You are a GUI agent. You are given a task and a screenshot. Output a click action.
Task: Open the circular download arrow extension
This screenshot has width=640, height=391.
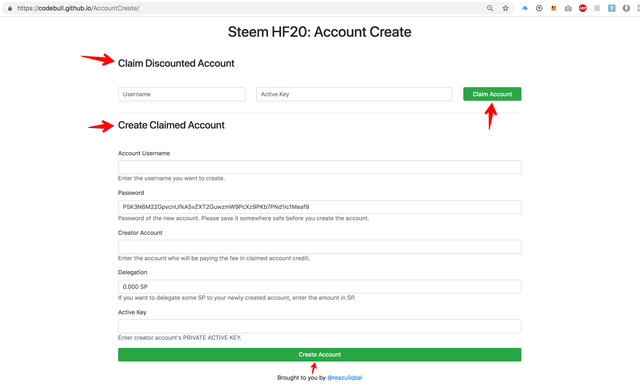click(539, 8)
